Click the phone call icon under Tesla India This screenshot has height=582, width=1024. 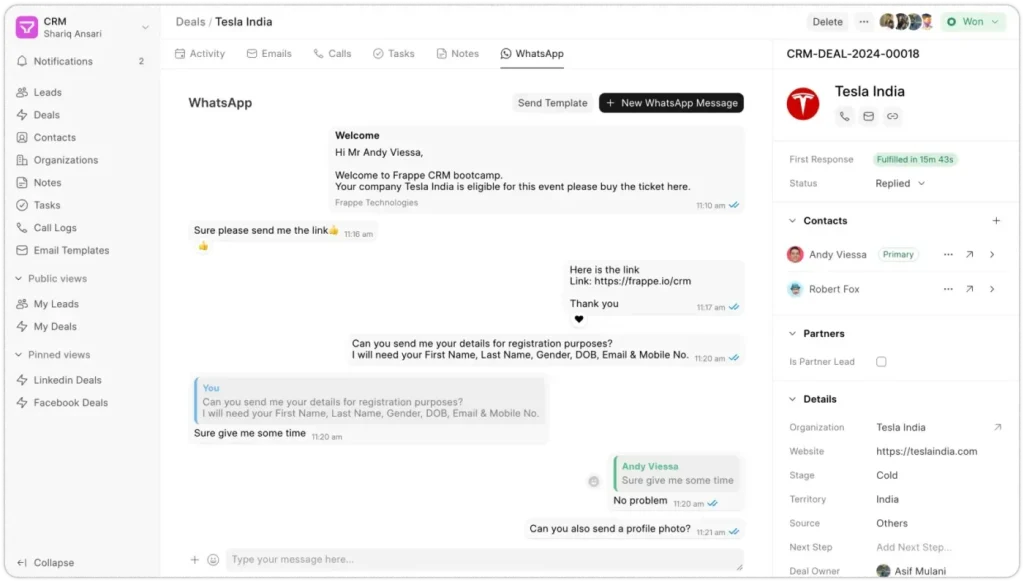tap(845, 117)
